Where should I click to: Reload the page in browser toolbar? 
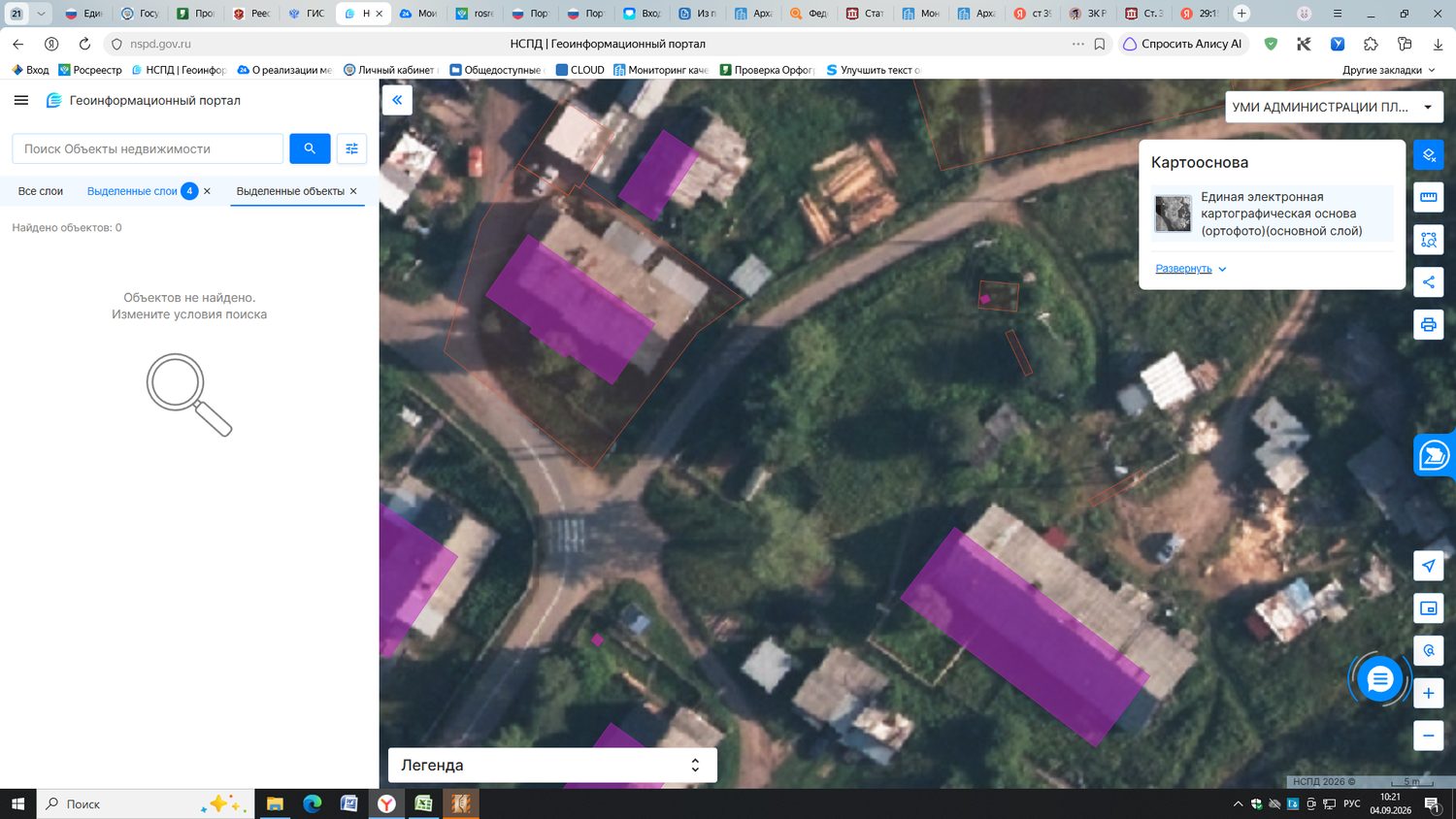click(x=84, y=44)
